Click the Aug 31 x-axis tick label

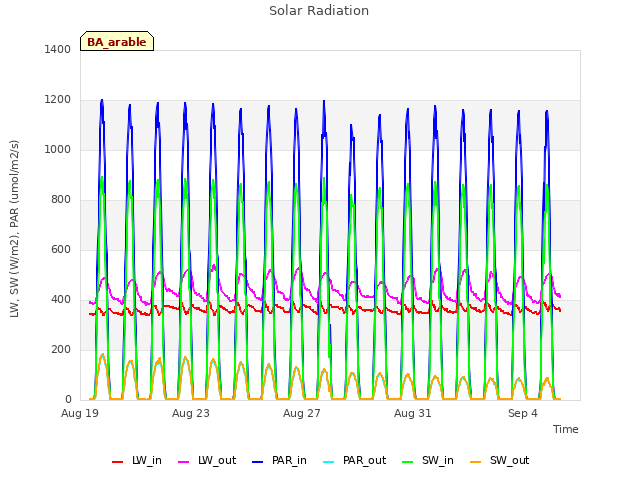coord(413,413)
